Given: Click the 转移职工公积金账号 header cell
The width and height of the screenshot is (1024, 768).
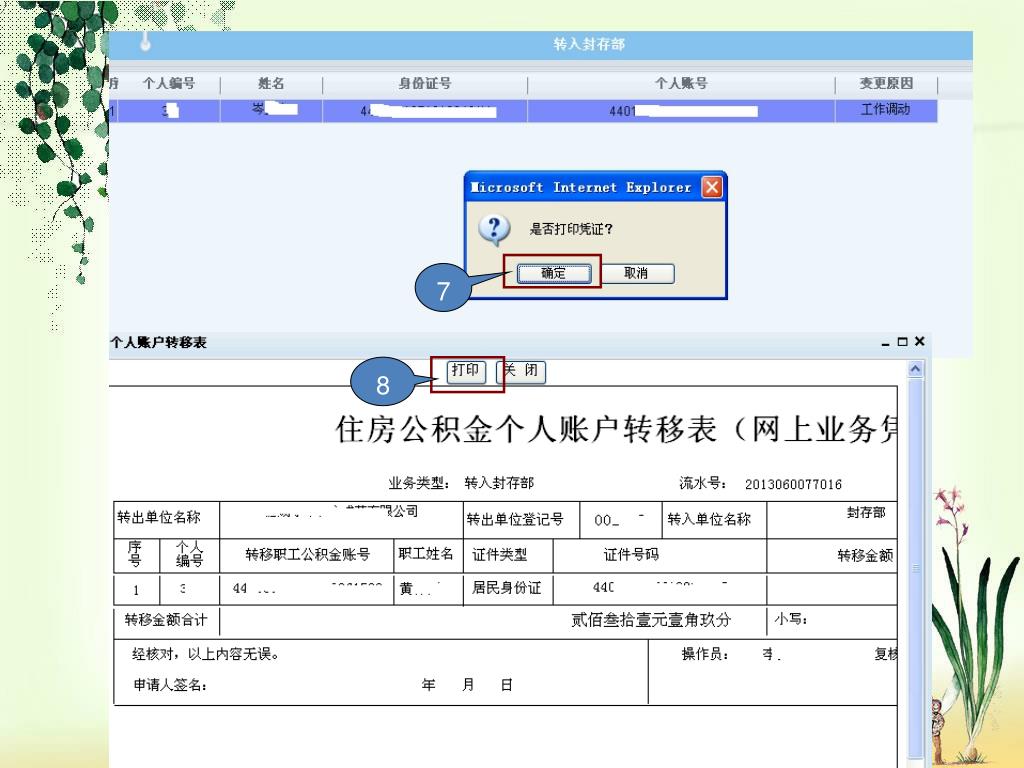Looking at the screenshot, I should 307,556.
